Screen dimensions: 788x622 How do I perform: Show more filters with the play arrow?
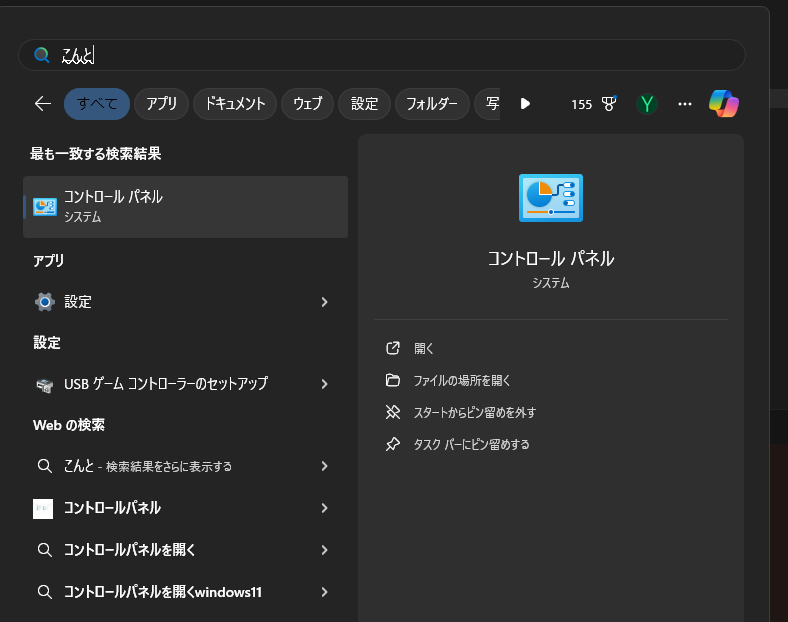tap(525, 104)
